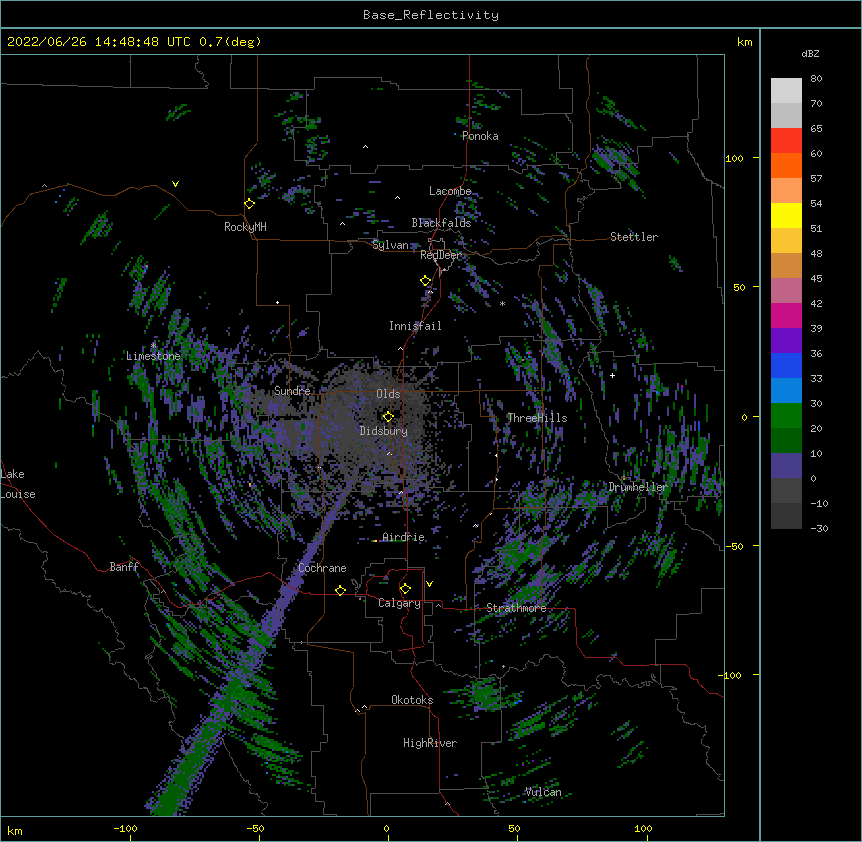Click the Olds town label
Viewport: 862px width, 842px height.
coord(388,394)
